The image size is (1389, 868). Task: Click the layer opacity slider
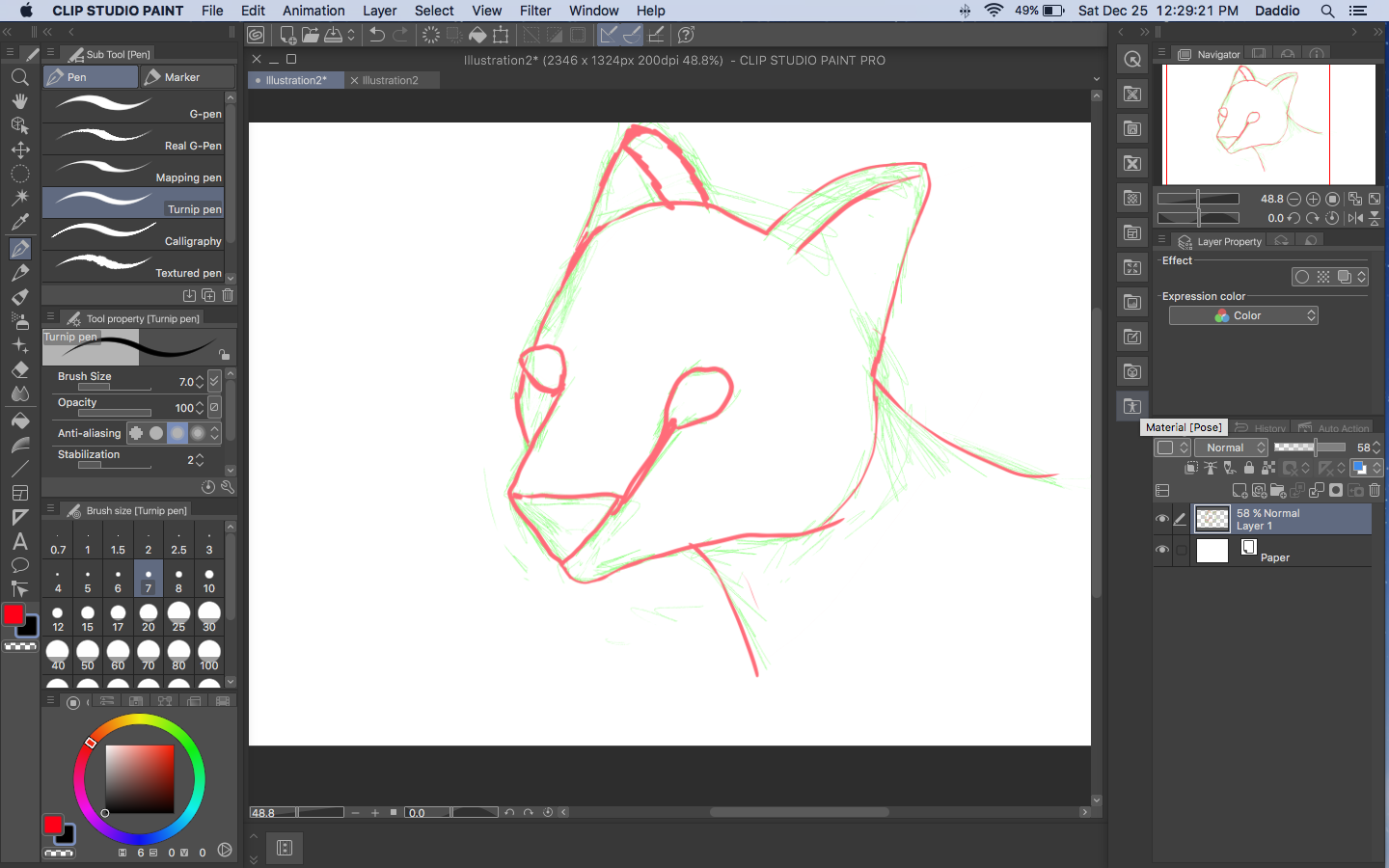click(1309, 448)
